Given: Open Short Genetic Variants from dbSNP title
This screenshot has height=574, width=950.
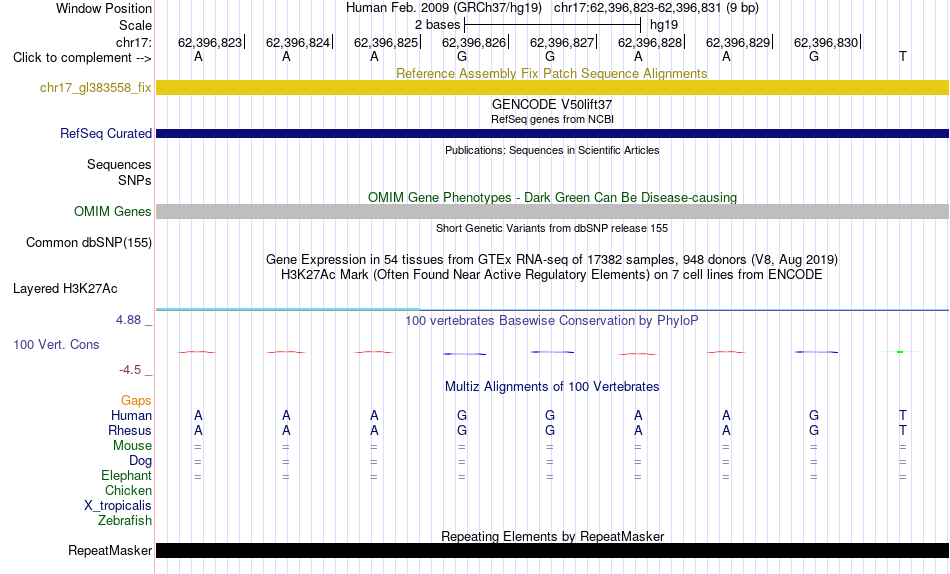Looking at the screenshot, I should click(552, 229).
